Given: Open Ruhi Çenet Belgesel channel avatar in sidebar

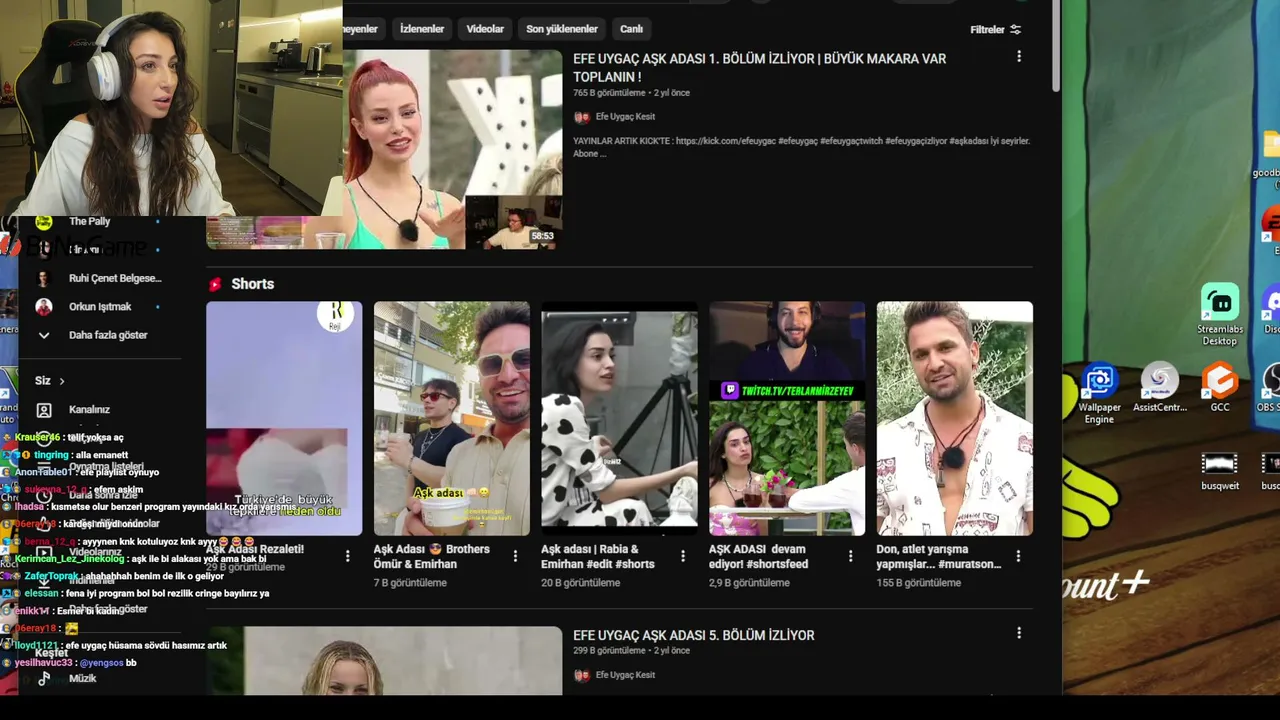Looking at the screenshot, I should click(x=43, y=278).
